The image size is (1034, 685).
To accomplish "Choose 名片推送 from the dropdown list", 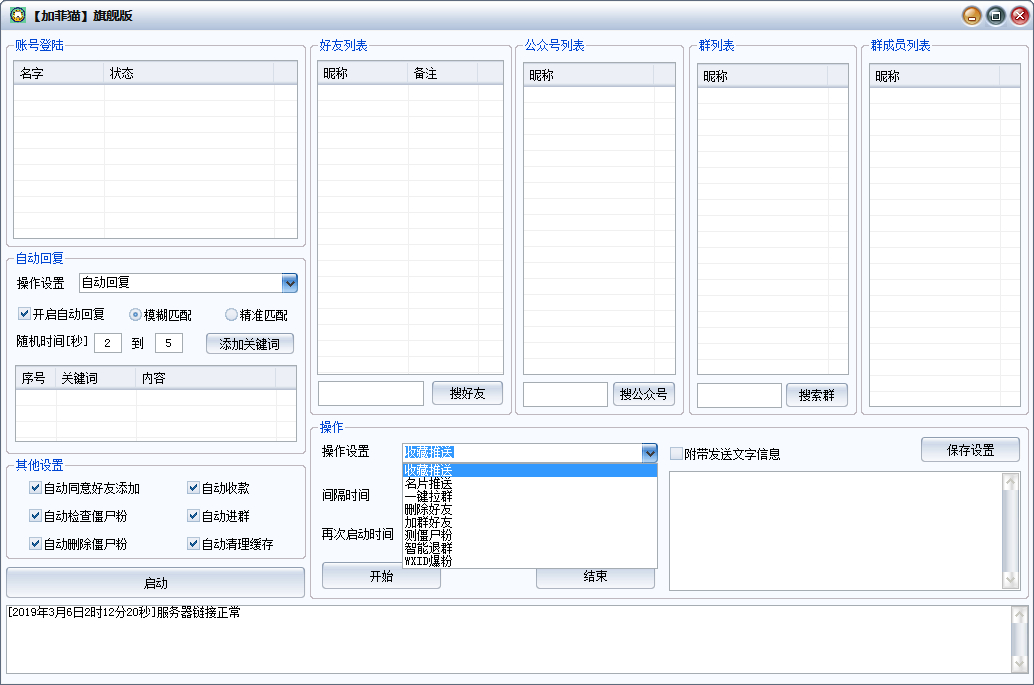I will point(428,484).
